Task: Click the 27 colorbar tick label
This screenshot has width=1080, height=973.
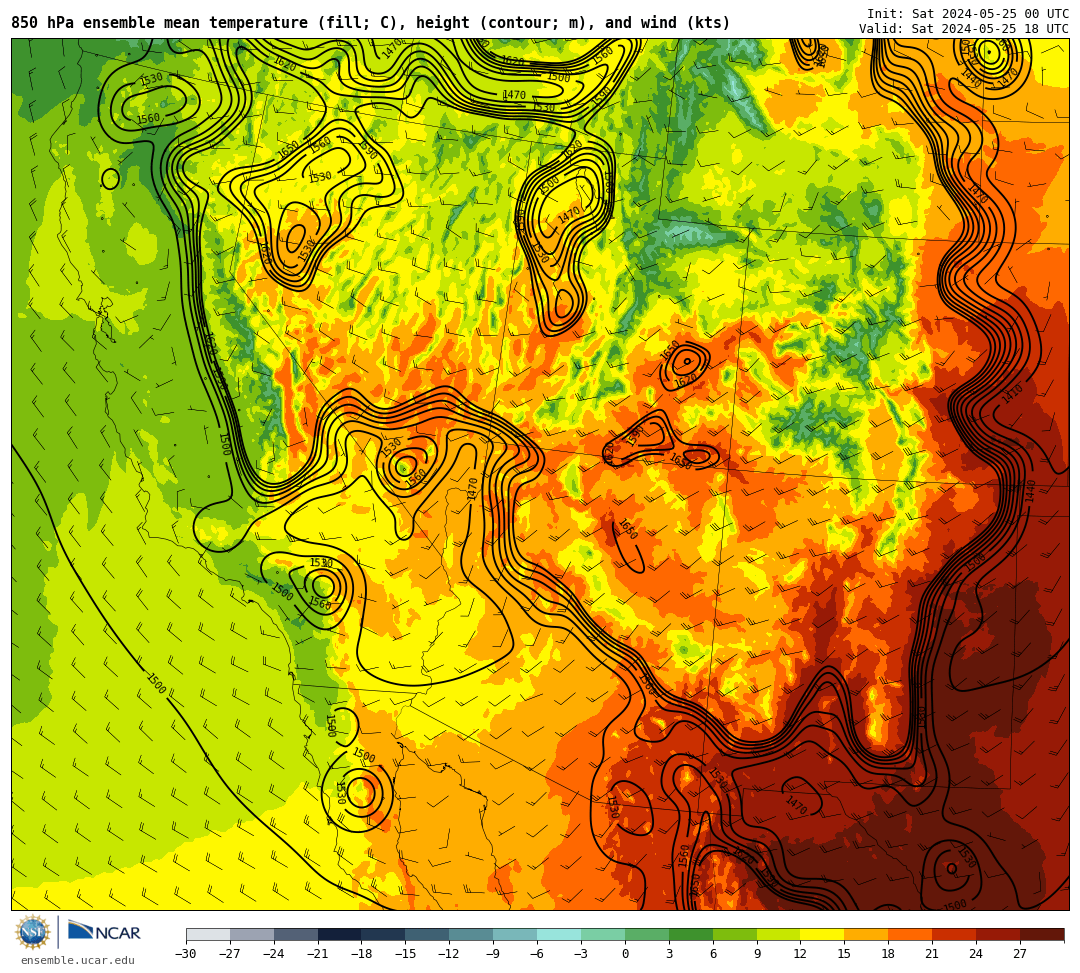Action: point(1020,954)
